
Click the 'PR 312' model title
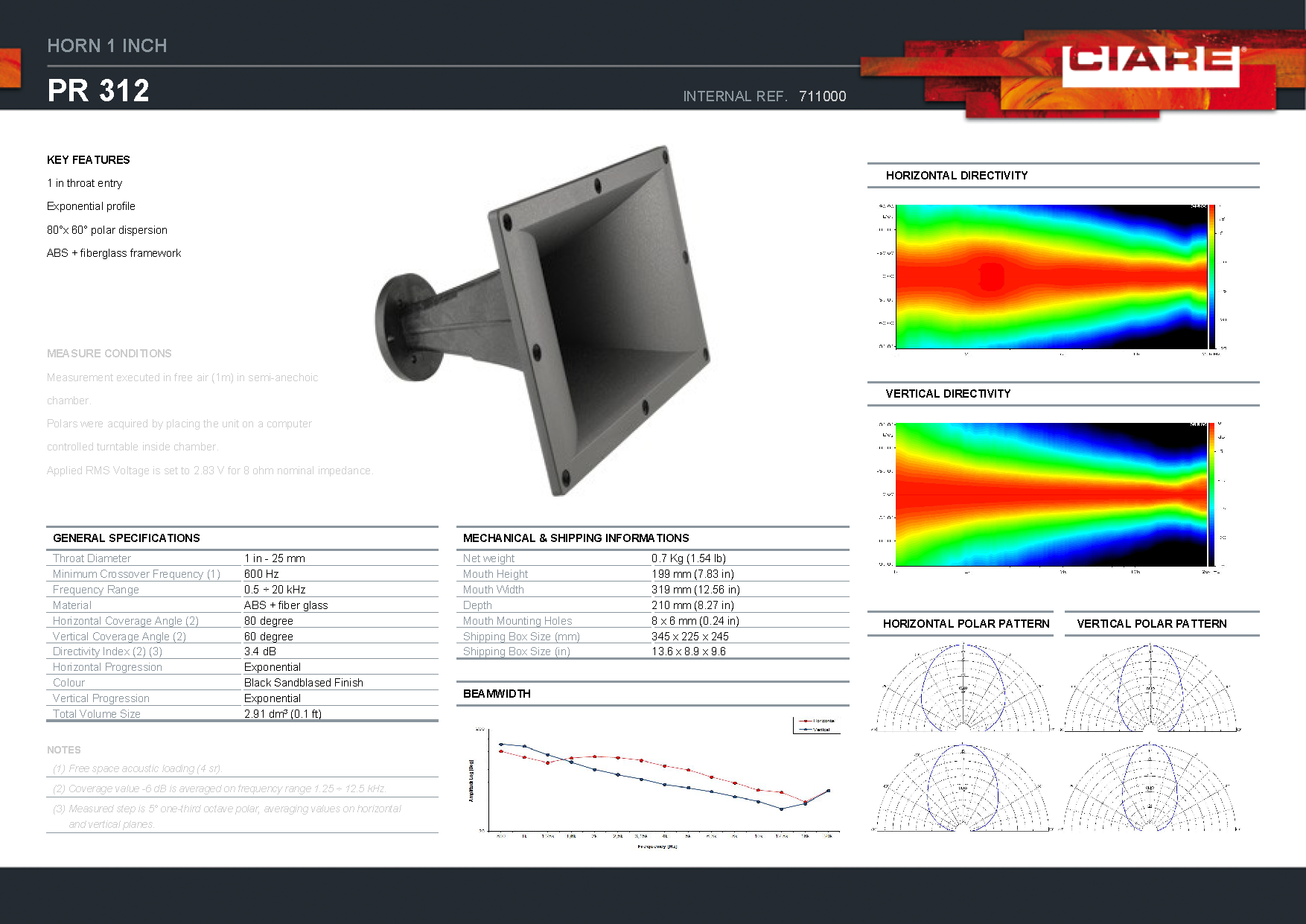[98, 91]
